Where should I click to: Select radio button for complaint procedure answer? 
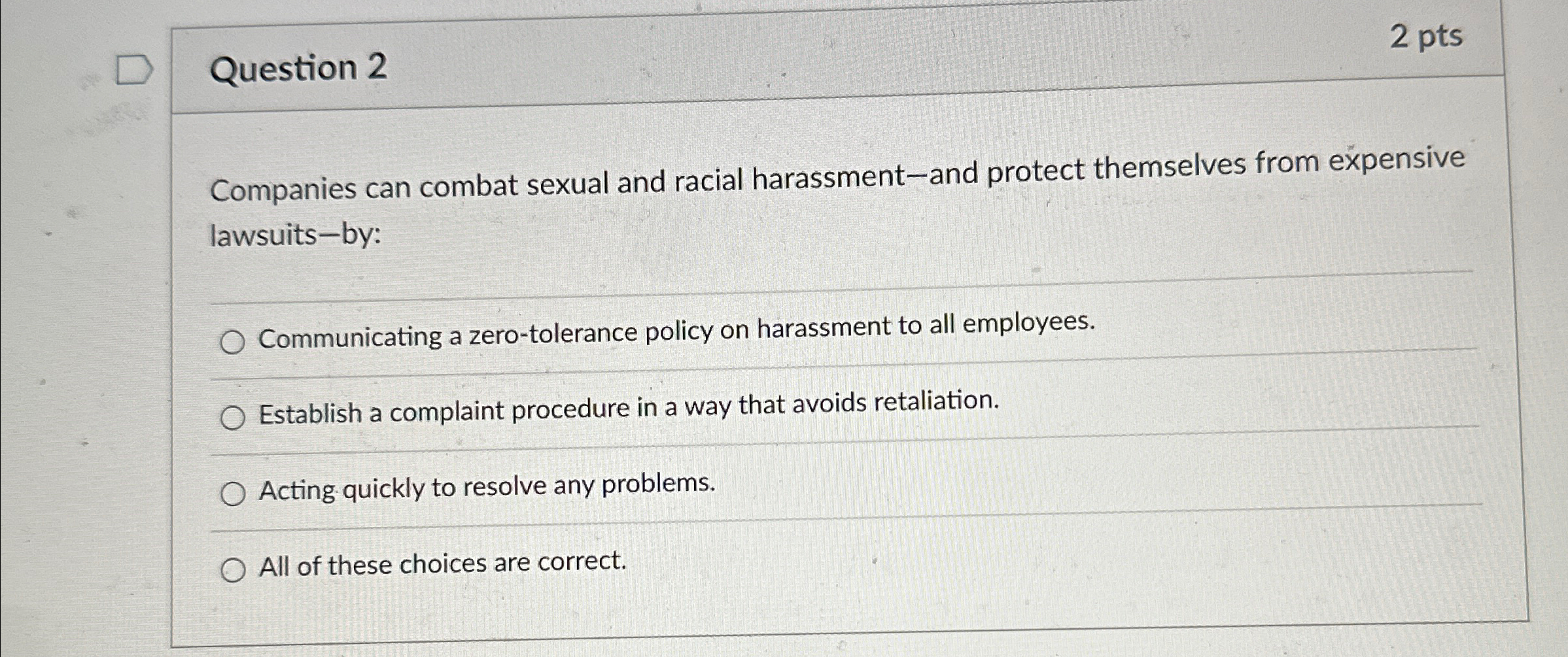pyautogui.click(x=232, y=418)
